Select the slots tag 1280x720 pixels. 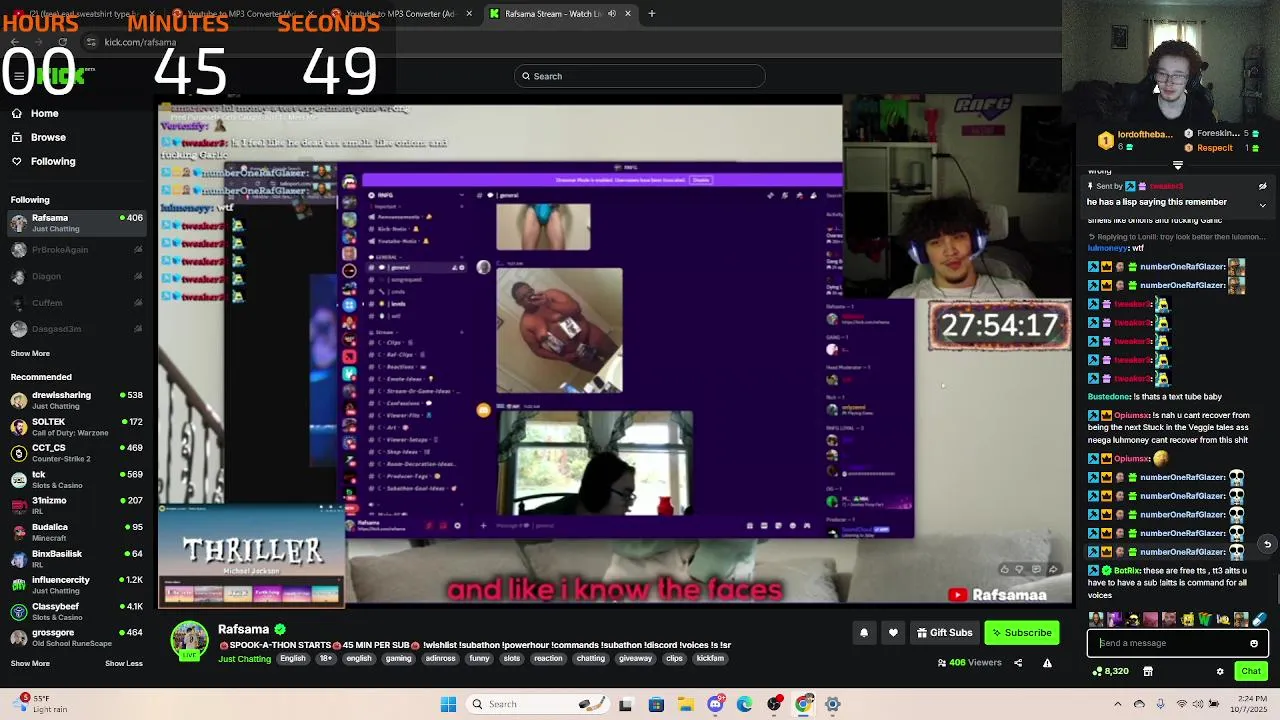tap(512, 659)
